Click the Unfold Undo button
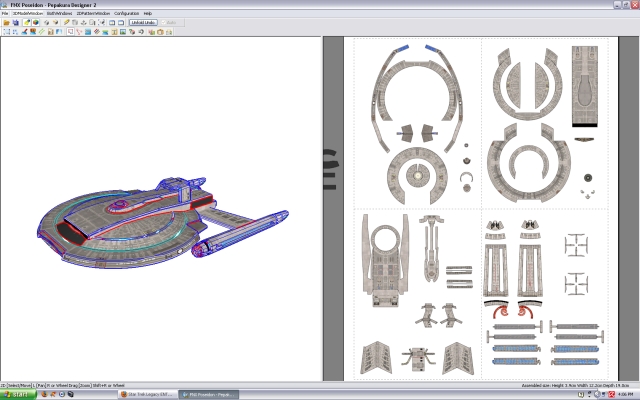 tap(143, 22)
